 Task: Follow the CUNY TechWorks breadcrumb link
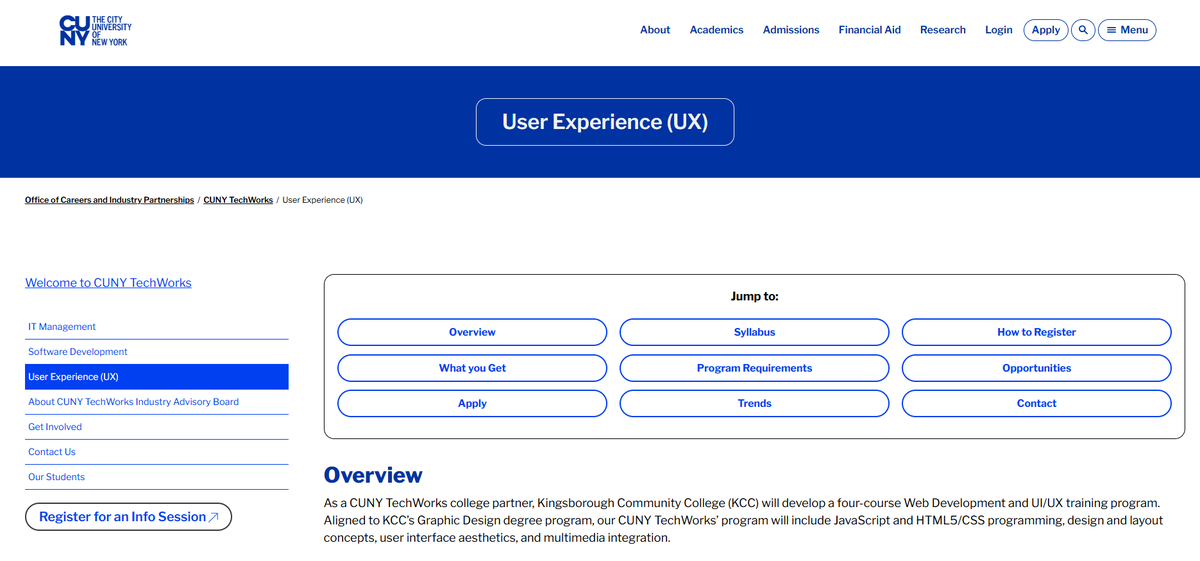point(238,200)
